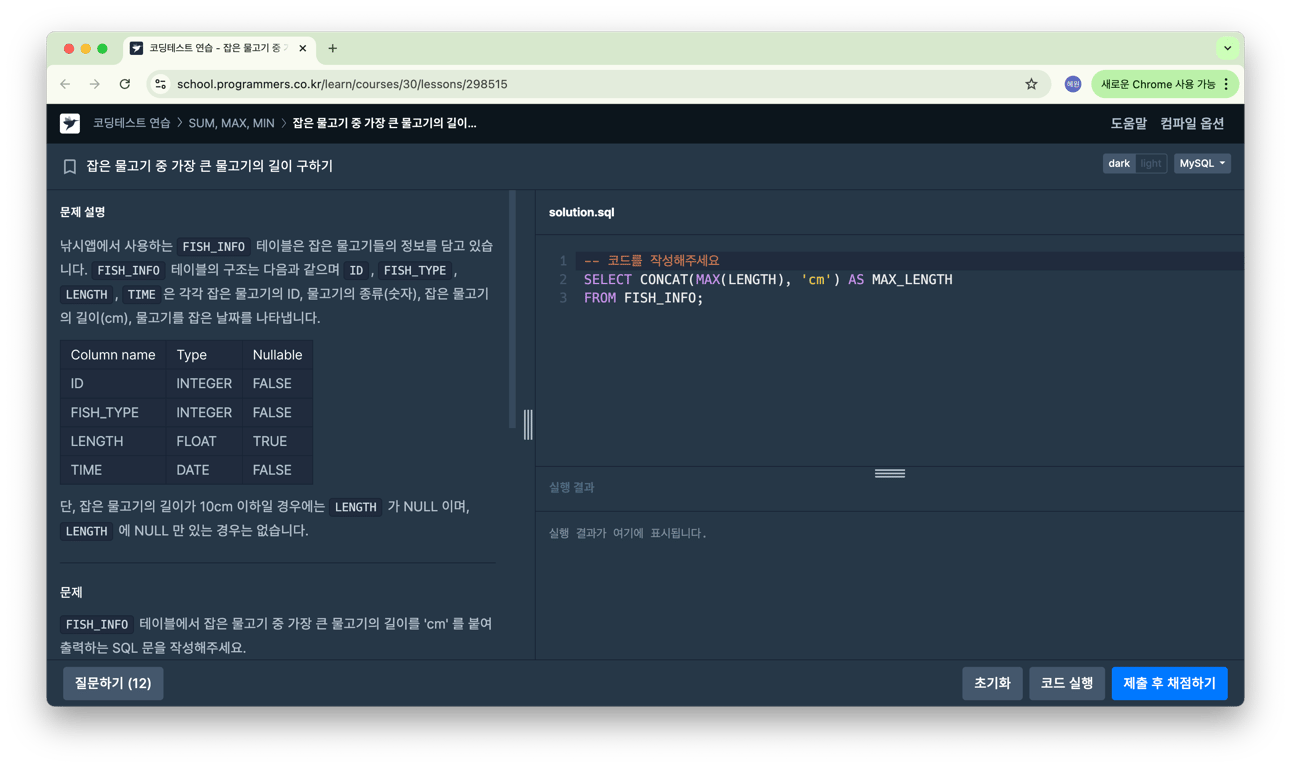This screenshot has height=768, width=1291.
Task: Click the Programmers logo icon
Action: pos(69,122)
